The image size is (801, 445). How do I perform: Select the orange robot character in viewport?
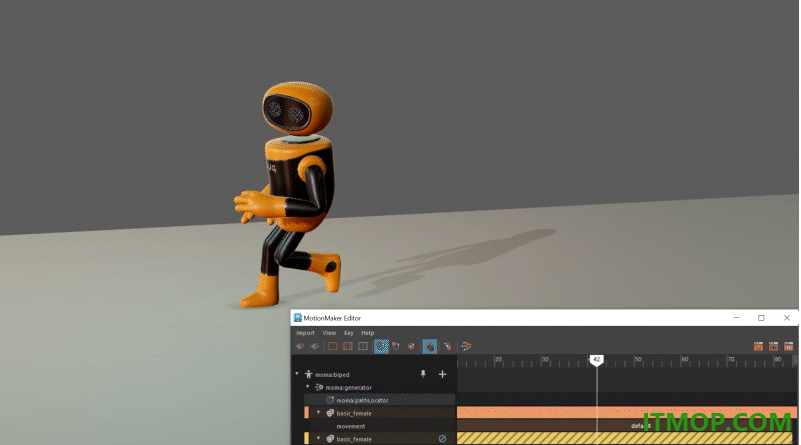tap(288, 195)
